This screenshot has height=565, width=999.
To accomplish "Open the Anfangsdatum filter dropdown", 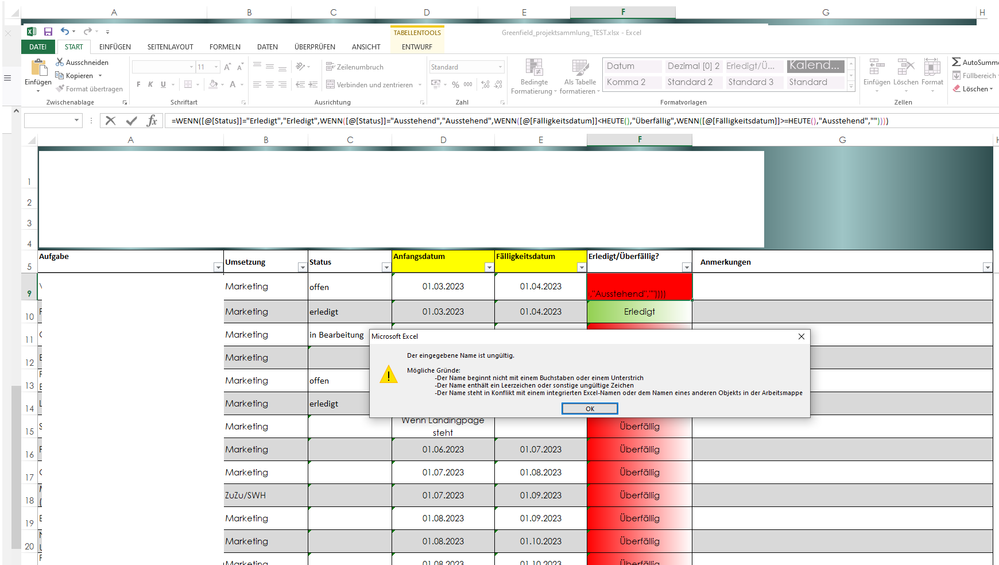I will tap(489, 268).
